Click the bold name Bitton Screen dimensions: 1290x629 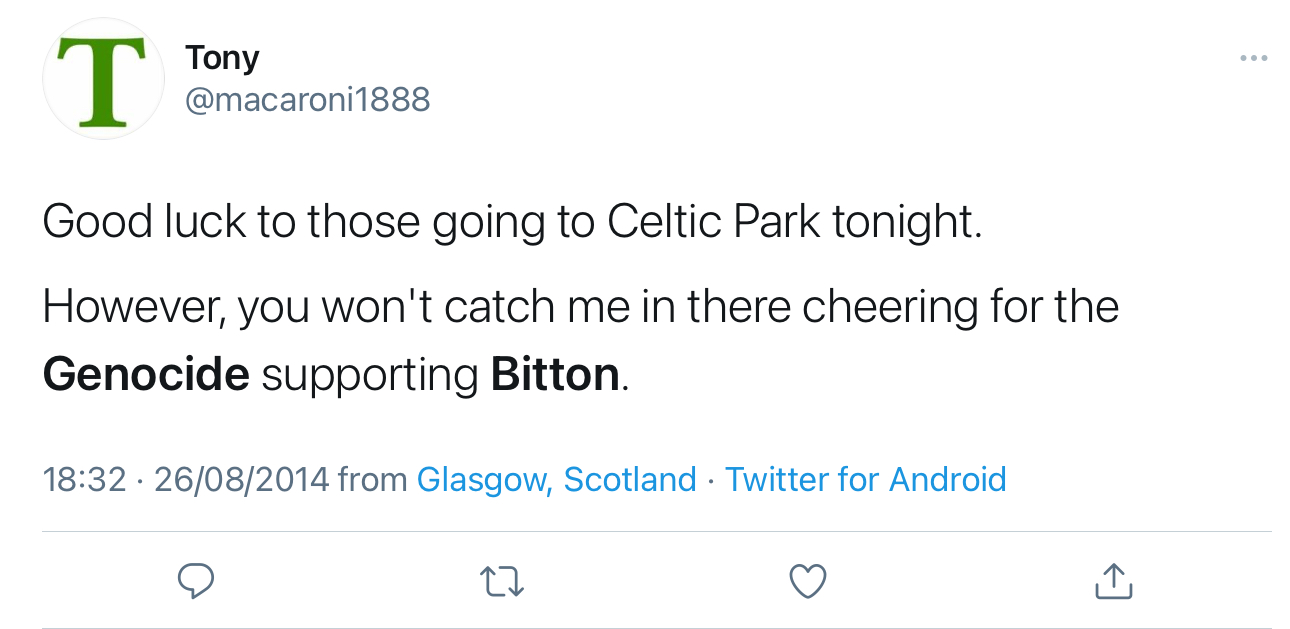555,374
